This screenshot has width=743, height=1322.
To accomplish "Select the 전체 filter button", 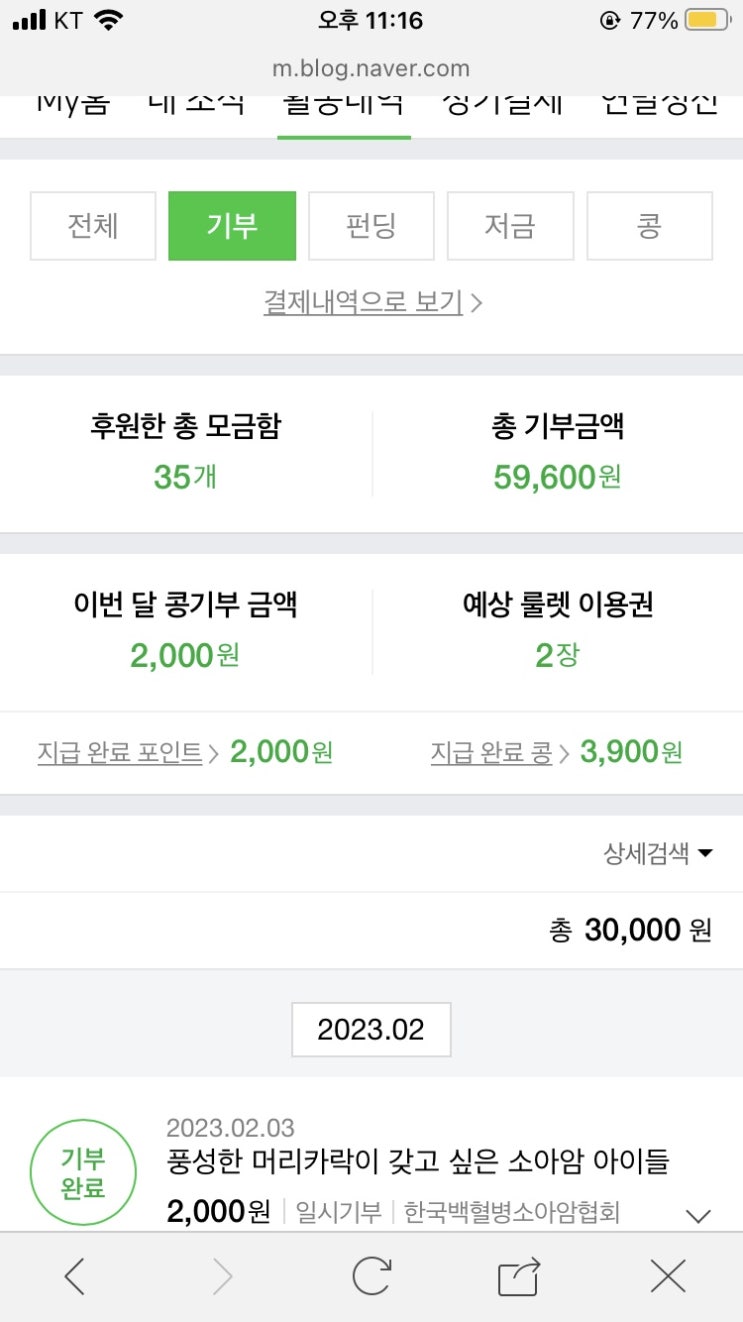I will [93, 226].
